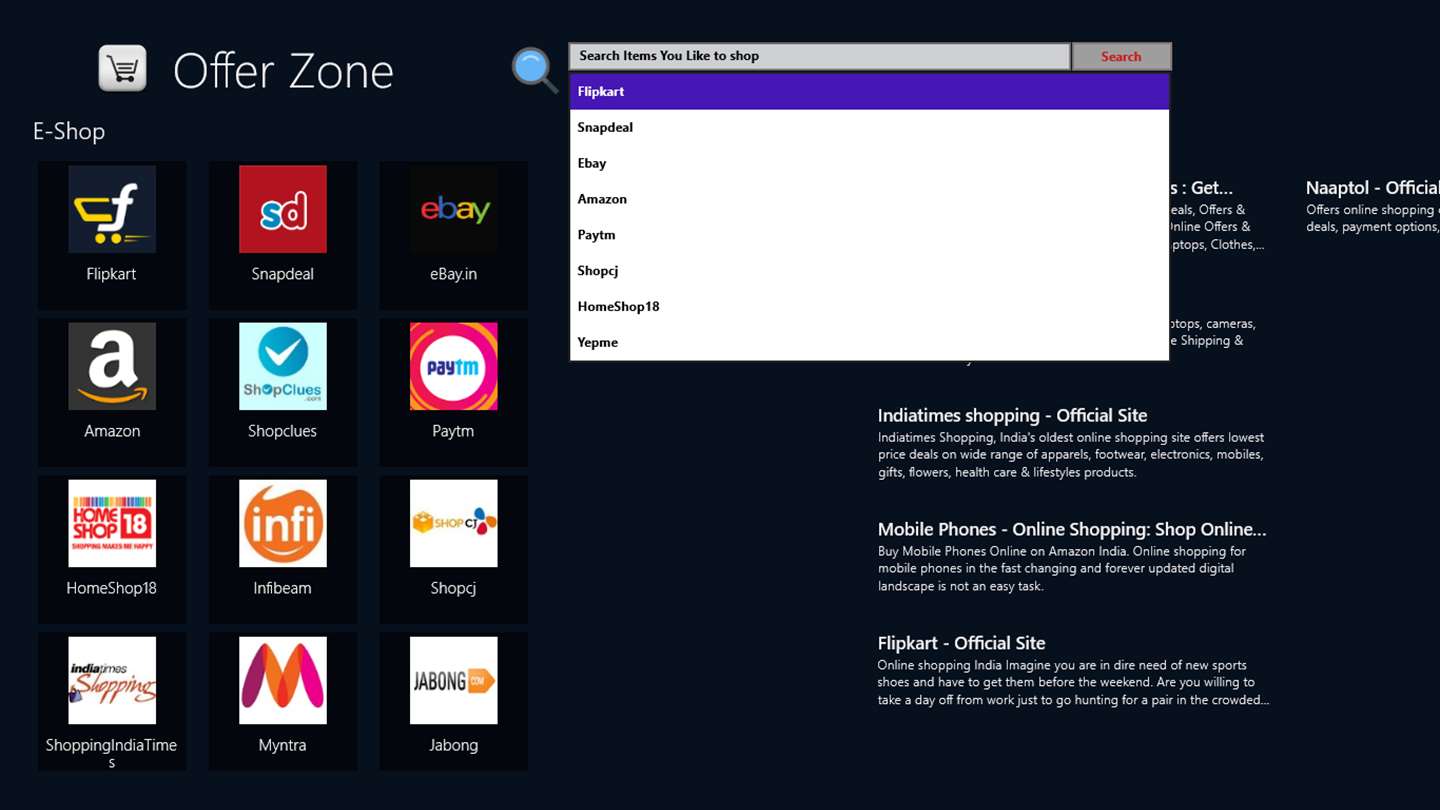Open the Flipkart shop tile
Screen dimensions: 1440x810
point(112,235)
